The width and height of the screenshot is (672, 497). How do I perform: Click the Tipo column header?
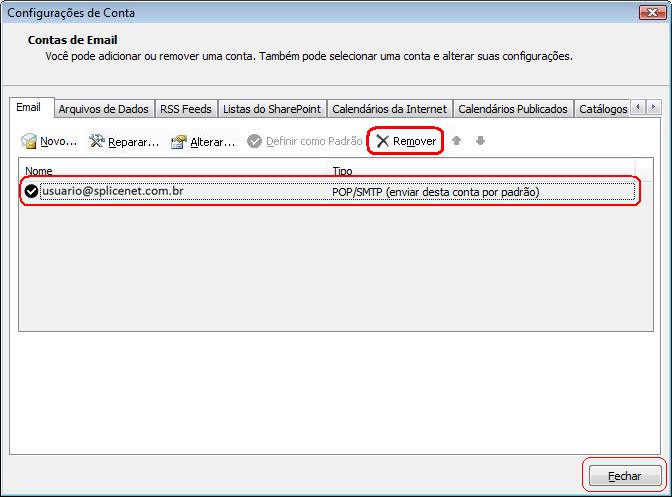(343, 171)
